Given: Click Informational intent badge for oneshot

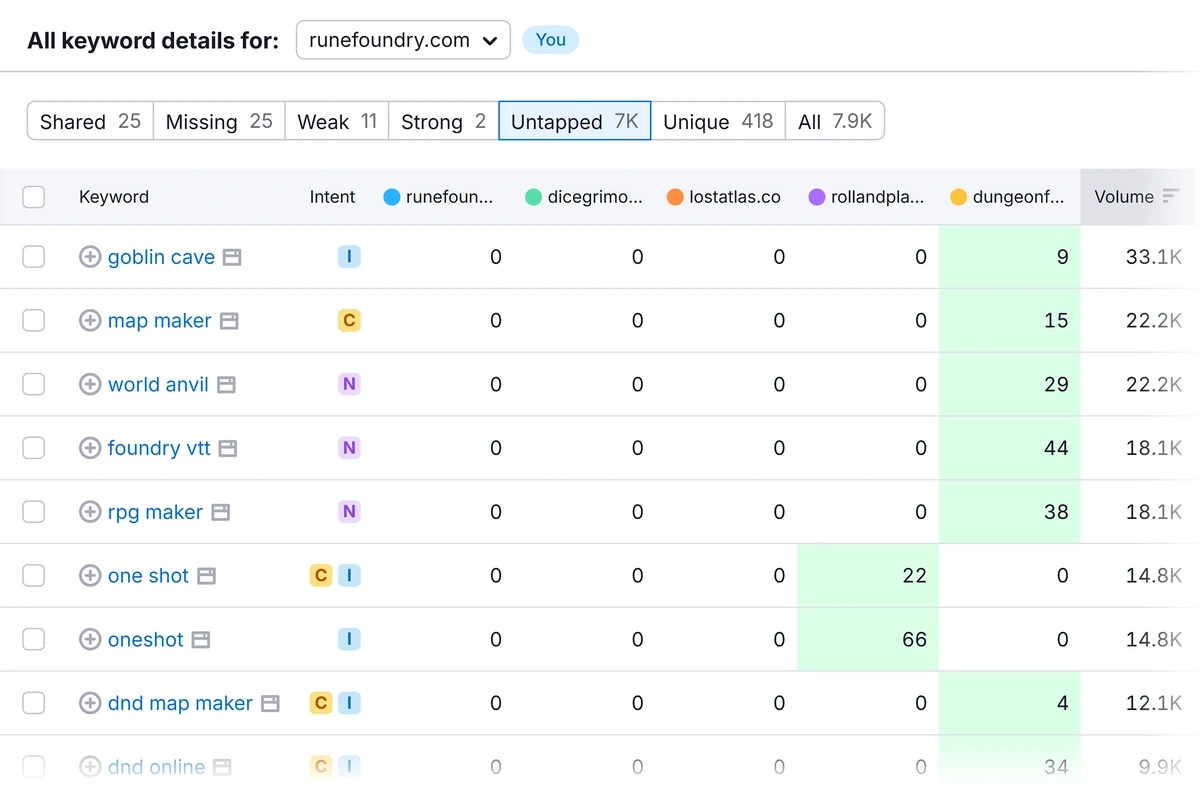Looking at the screenshot, I should point(349,639).
